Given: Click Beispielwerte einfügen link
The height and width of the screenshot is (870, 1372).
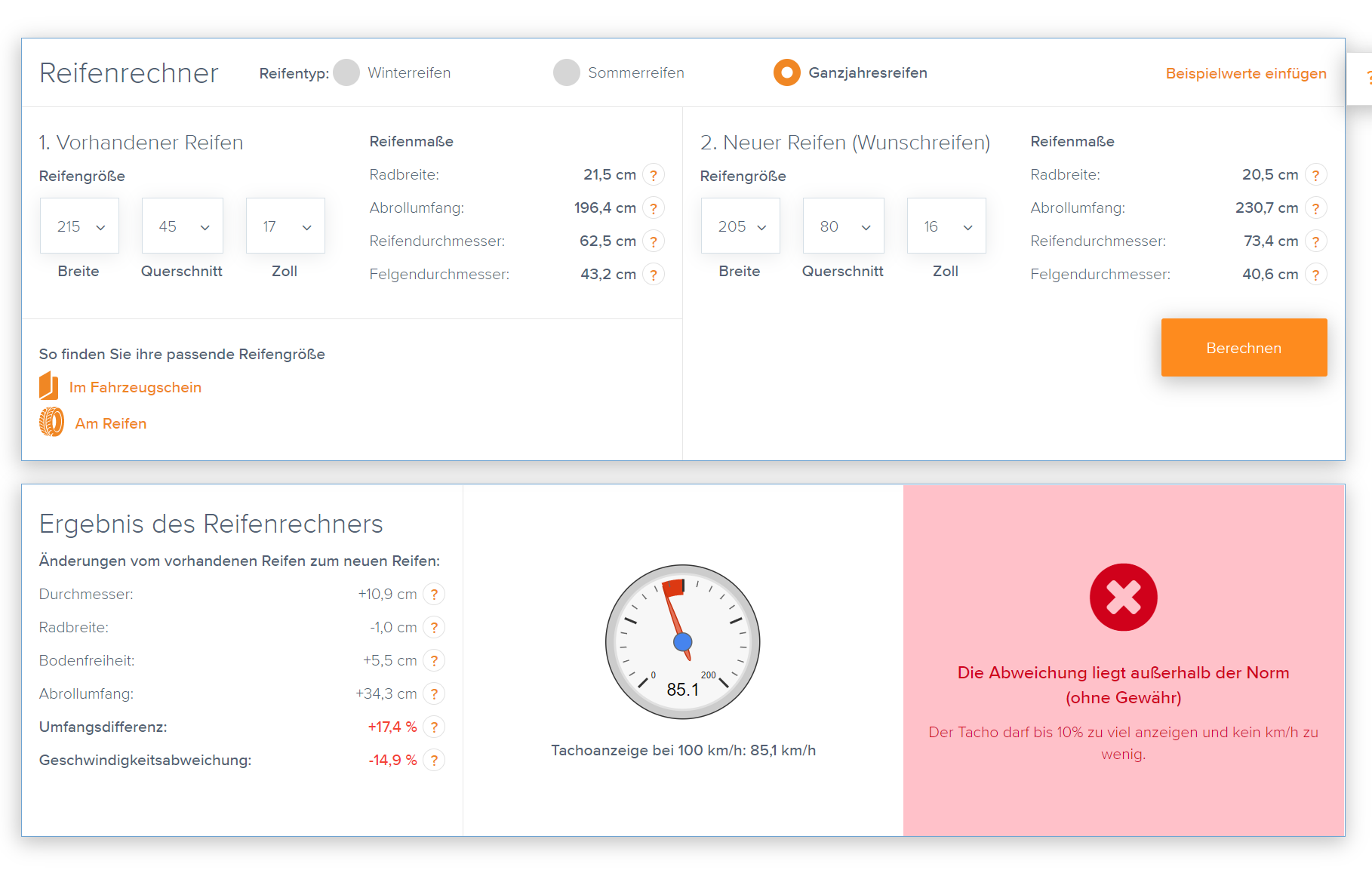Looking at the screenshot, I should click(1246, 73).
